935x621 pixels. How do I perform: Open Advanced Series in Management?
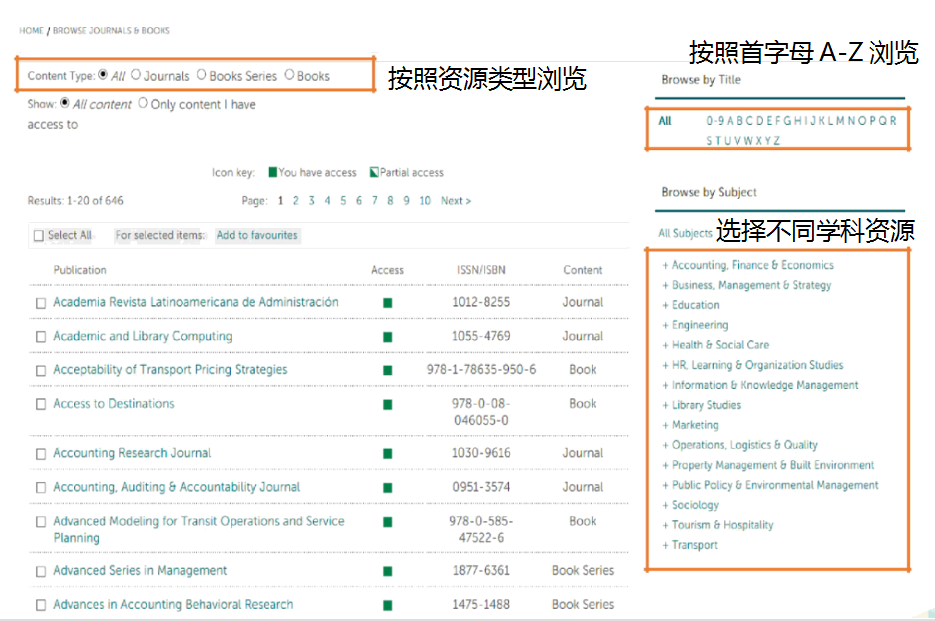click(x=140, y=571)
